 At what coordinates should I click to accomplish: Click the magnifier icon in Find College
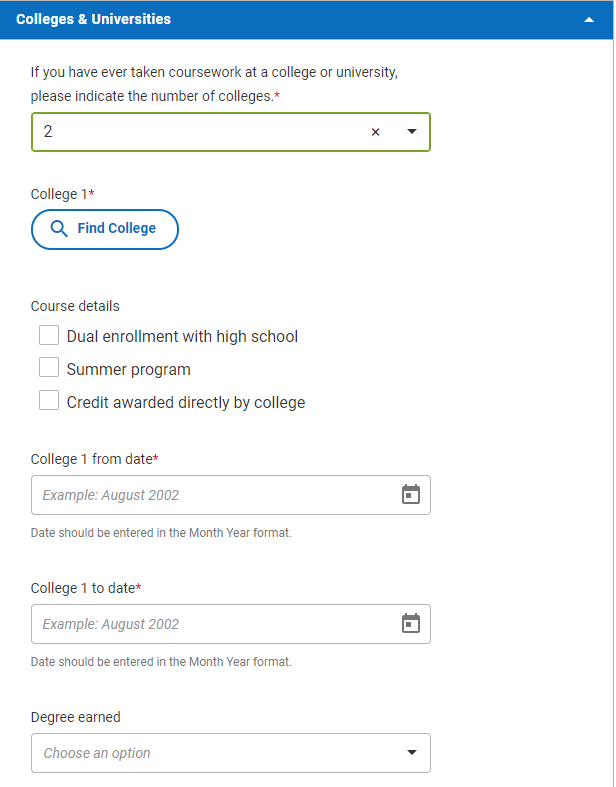pos(59,229)
